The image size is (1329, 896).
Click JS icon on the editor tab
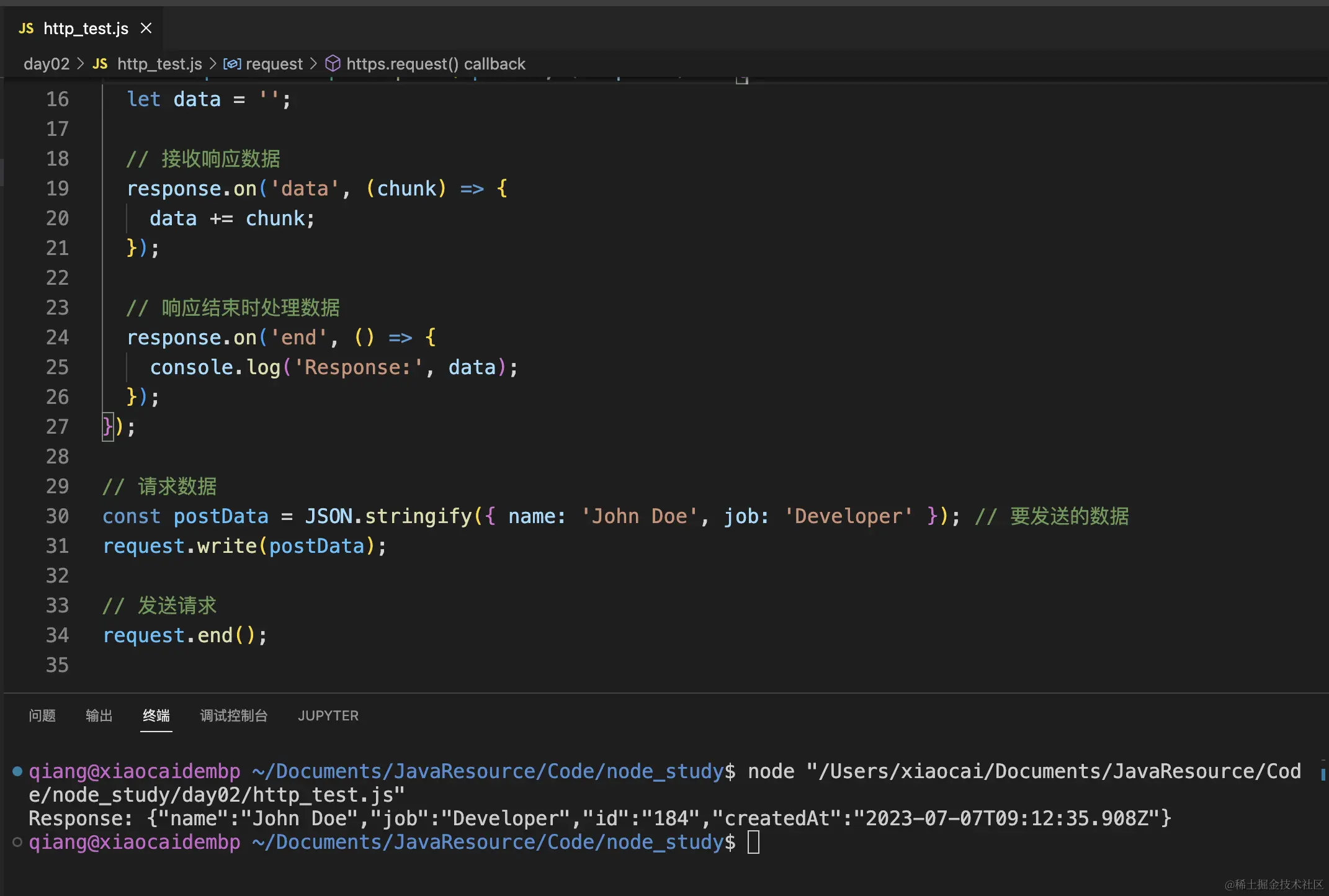[x=26, y=29]
